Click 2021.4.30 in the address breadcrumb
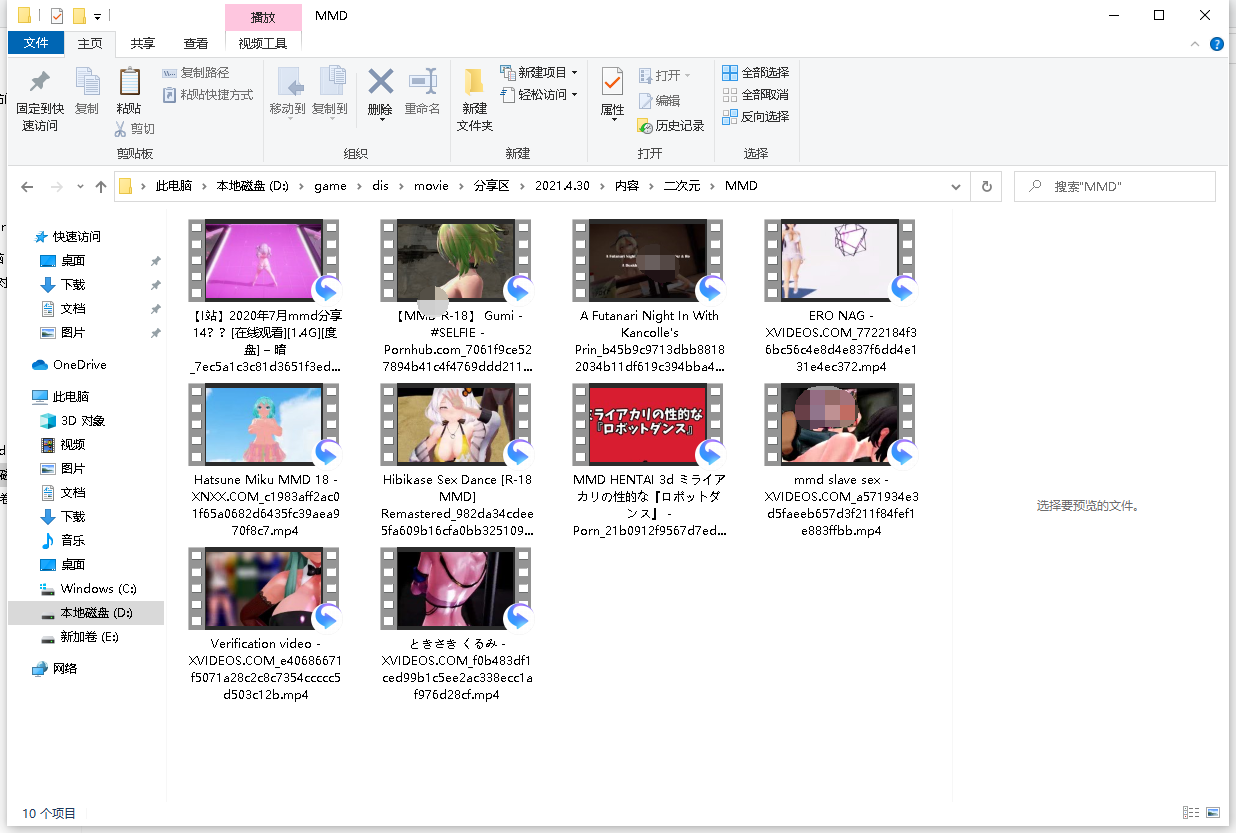 coord(562,186)
